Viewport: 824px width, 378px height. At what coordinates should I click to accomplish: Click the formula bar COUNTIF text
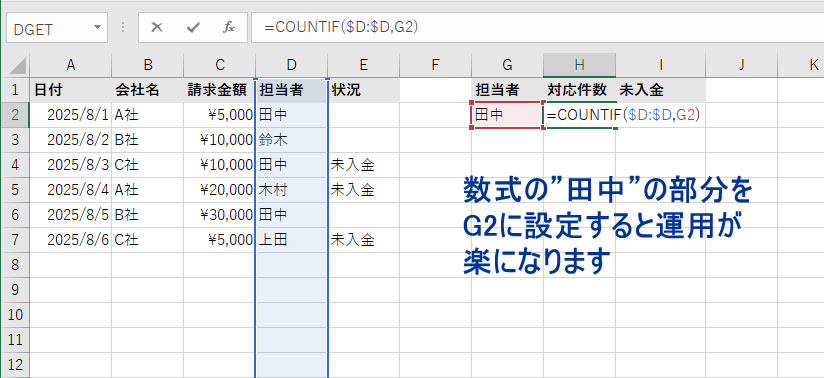[341, 27]
